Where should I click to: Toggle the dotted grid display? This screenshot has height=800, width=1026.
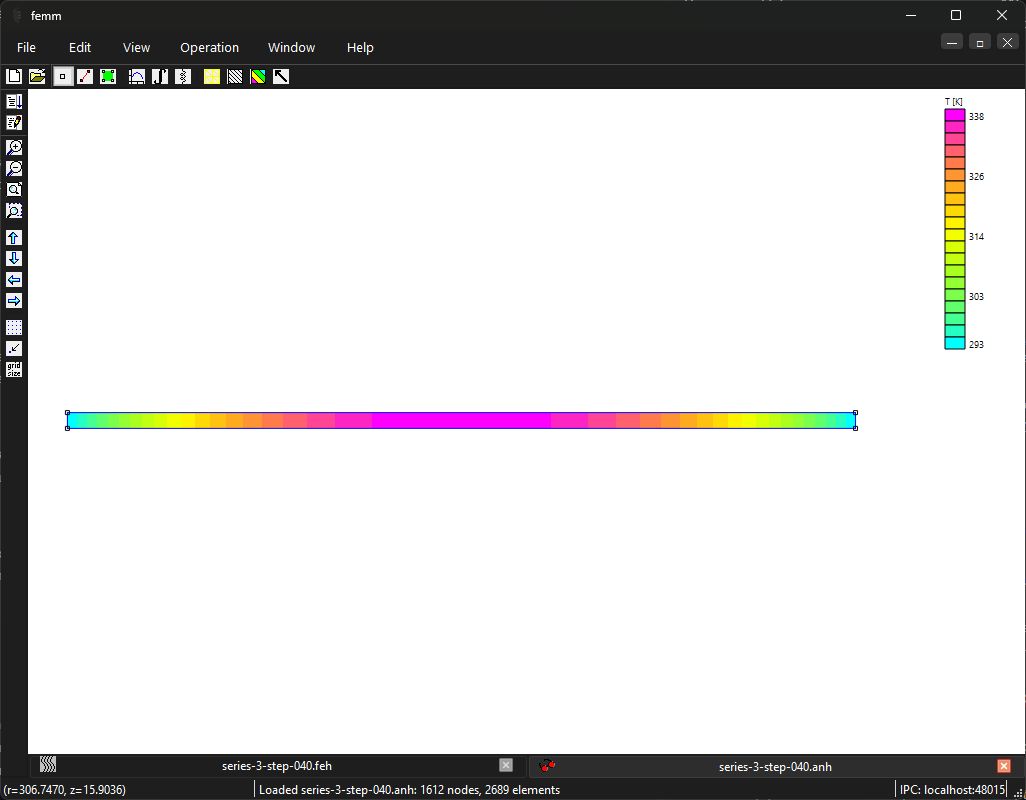coord(14,327)
